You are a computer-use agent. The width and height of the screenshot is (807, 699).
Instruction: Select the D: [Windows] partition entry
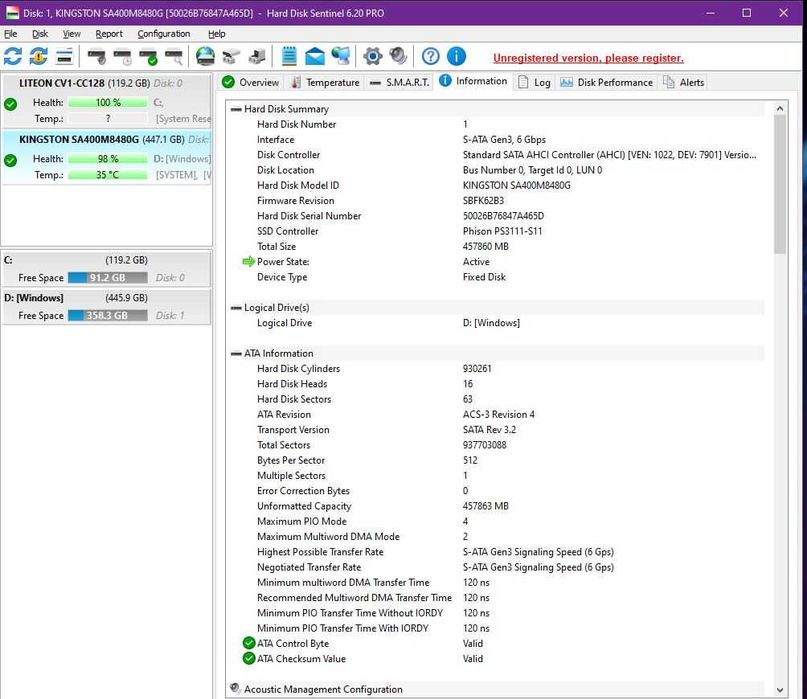[107, 307]
